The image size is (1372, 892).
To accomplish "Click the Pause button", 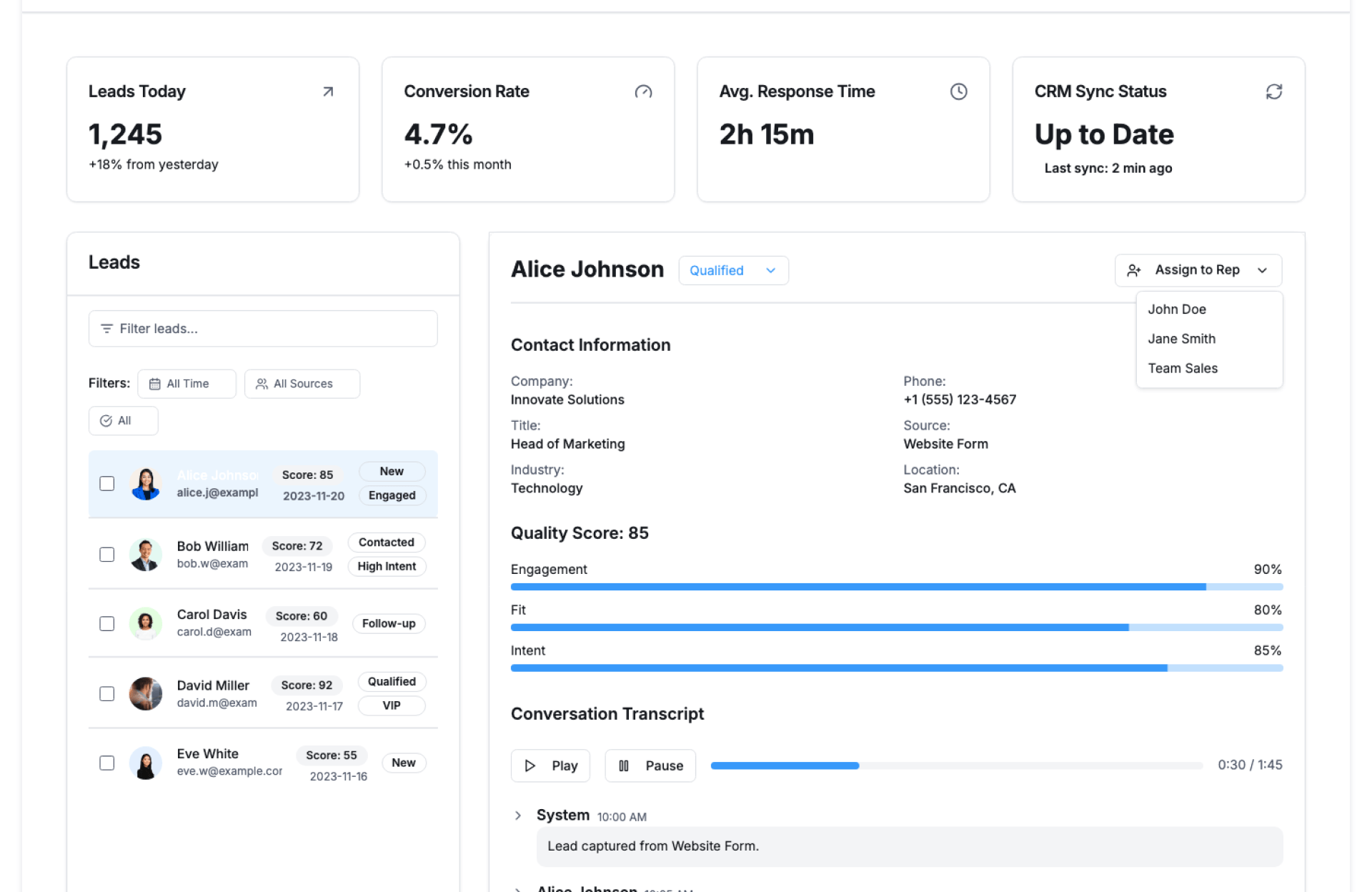I will coord(650,765).
